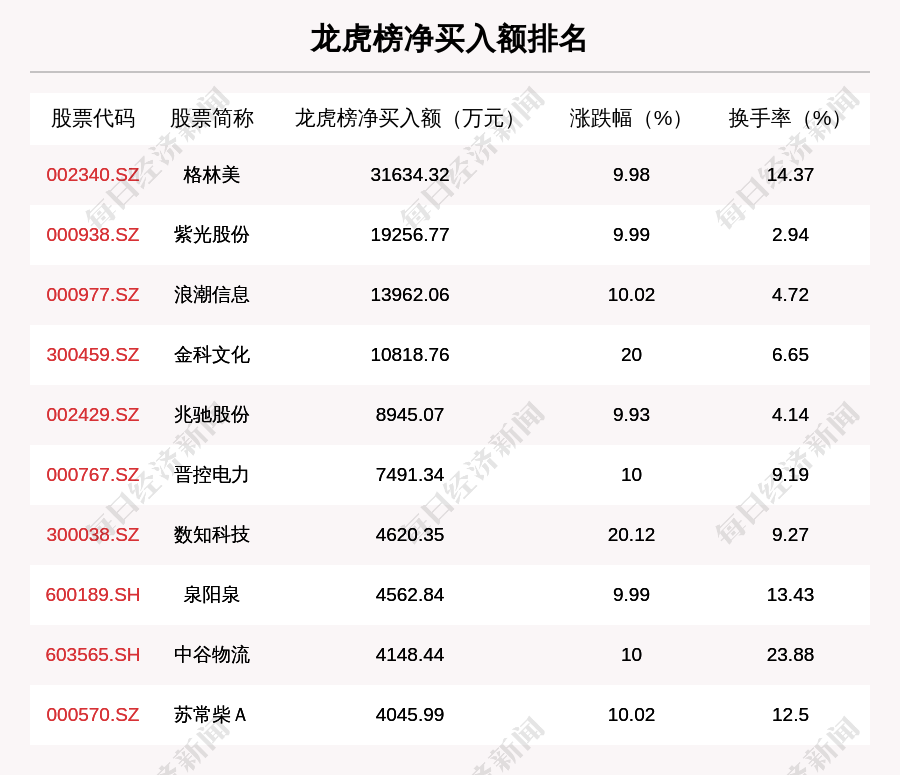Screen dimensions: 900x775
Task: Open stock code 300038.SZ
Action: 93,534
